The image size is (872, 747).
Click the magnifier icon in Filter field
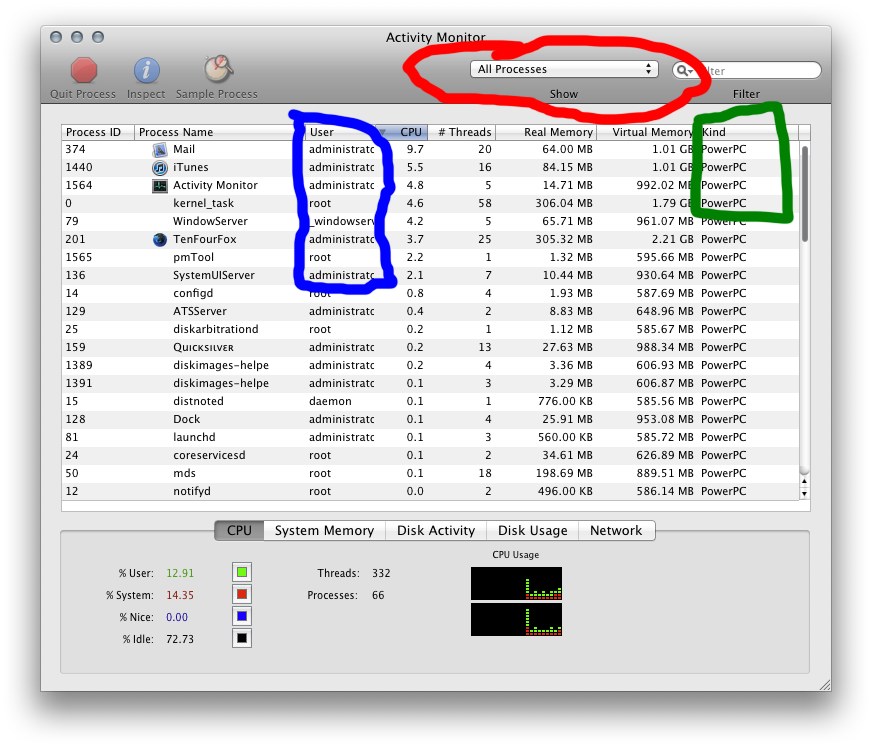coord(683,71)
